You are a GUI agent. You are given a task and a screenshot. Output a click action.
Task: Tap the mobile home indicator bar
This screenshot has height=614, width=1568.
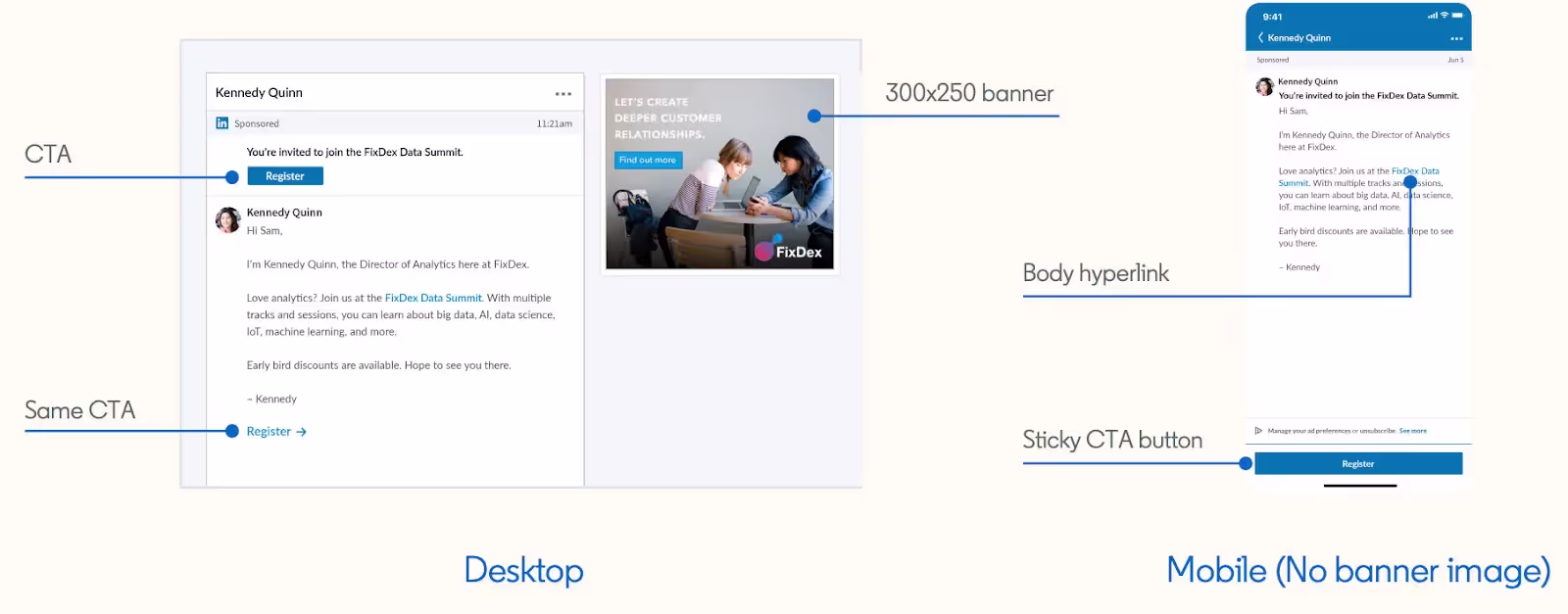(1360, 486)
